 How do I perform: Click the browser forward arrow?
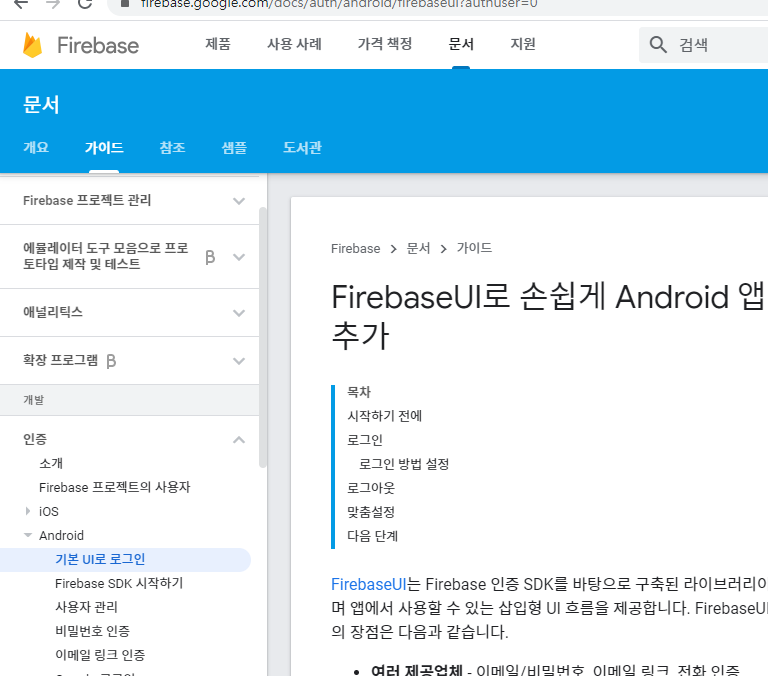pyautogui.click(x=53, y=4)
